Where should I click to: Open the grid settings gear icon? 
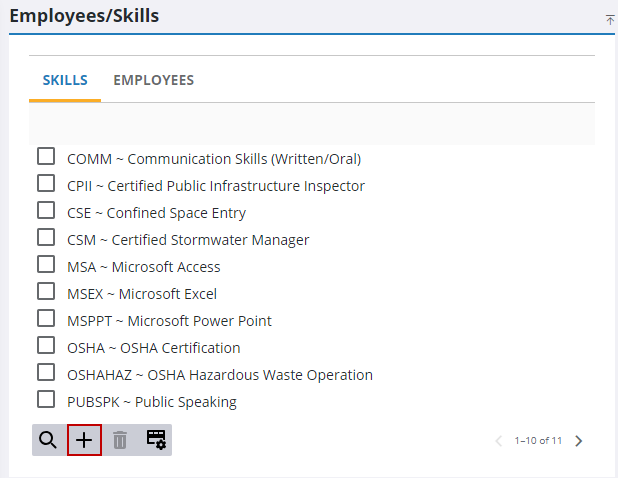(x=156, y=440)
